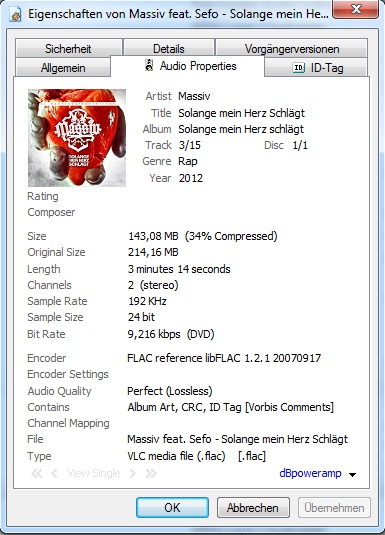Screen dimensions: 385x535
Task: Click track value 3/15
Action: coord(189,145)
